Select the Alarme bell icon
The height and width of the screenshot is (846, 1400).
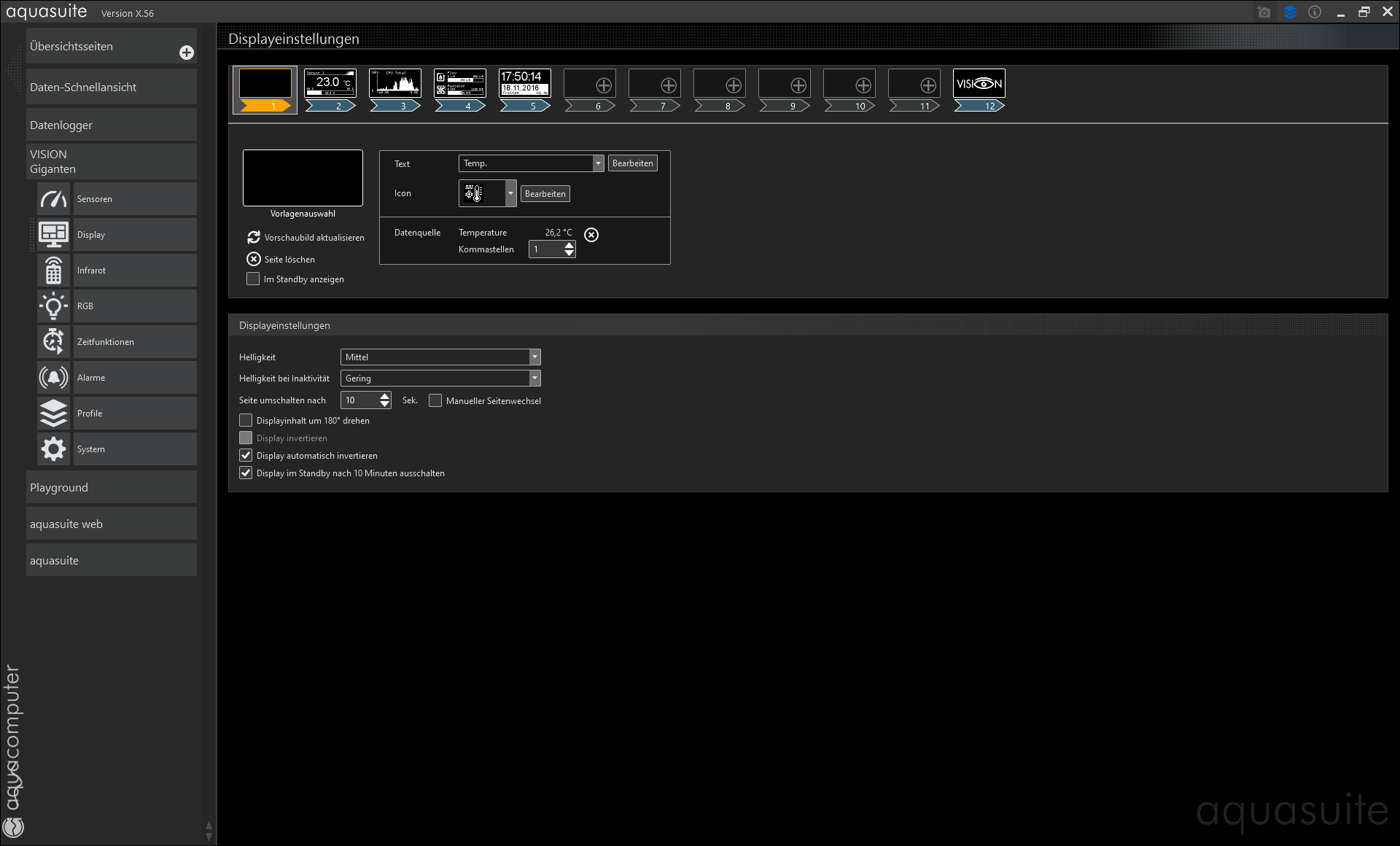point(53,378)
